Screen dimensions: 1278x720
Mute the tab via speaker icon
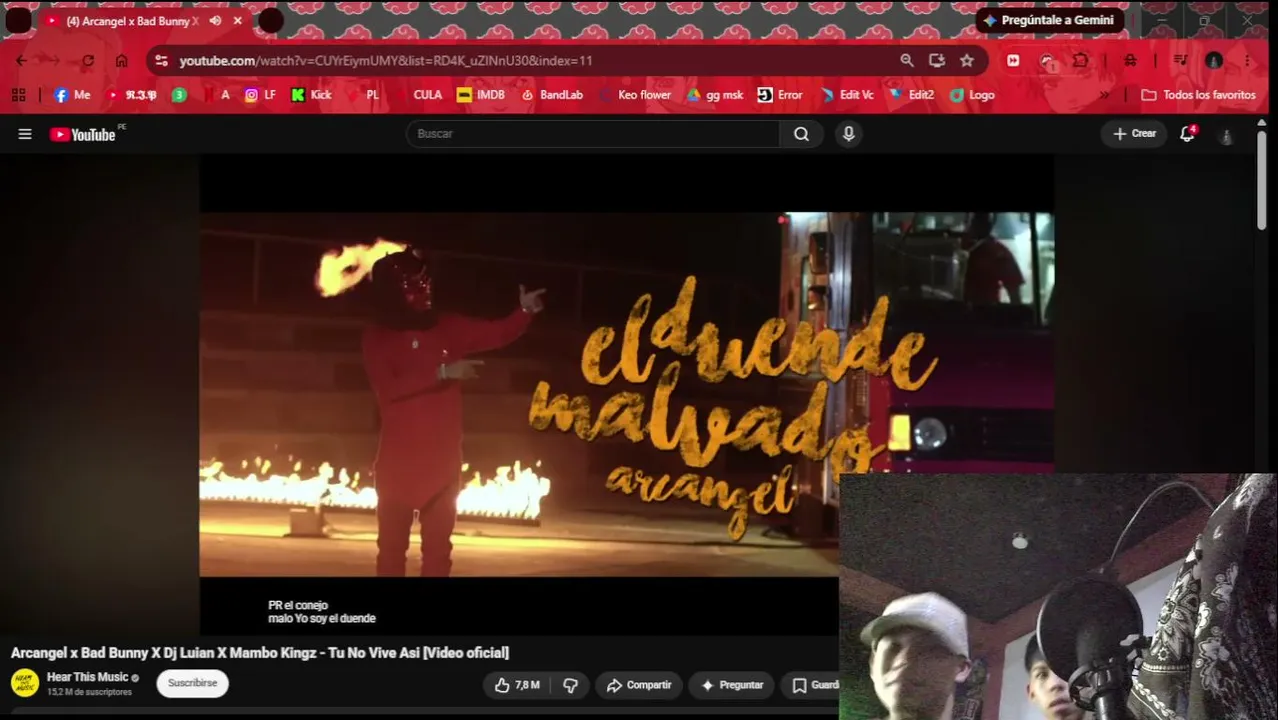(x=215, y=20)
